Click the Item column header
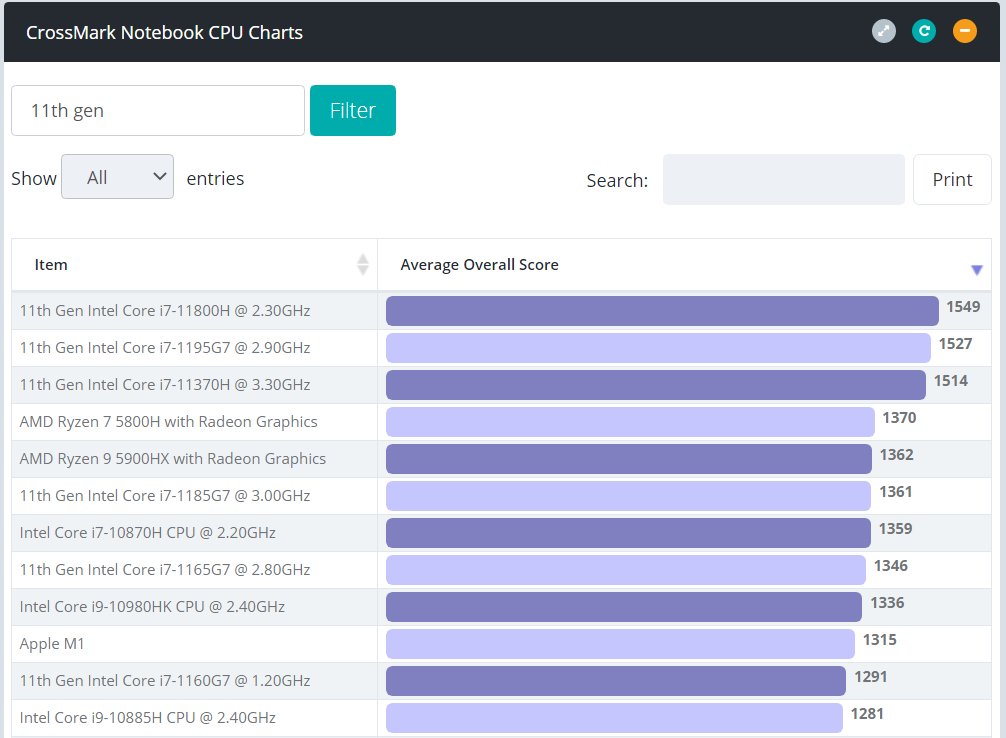The image size is (1006, 738). tap(194, 264)
